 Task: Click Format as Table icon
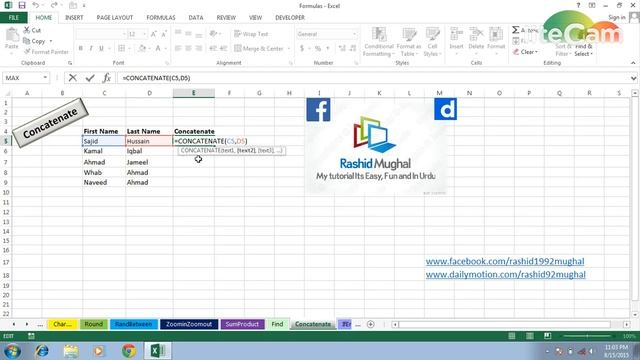(x=409, y=35)
